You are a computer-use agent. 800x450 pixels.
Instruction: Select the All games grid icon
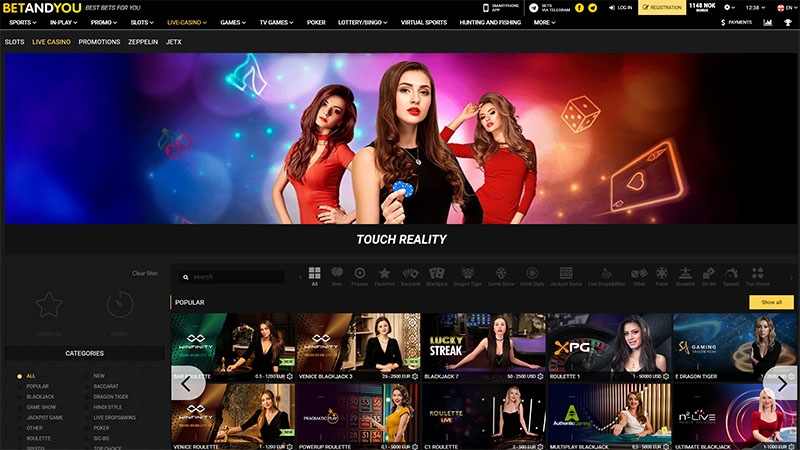(314, 276)
